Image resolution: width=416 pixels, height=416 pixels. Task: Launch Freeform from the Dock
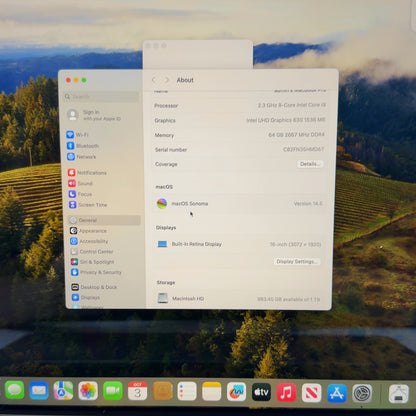pyautogui.click(x=237, y=392)
